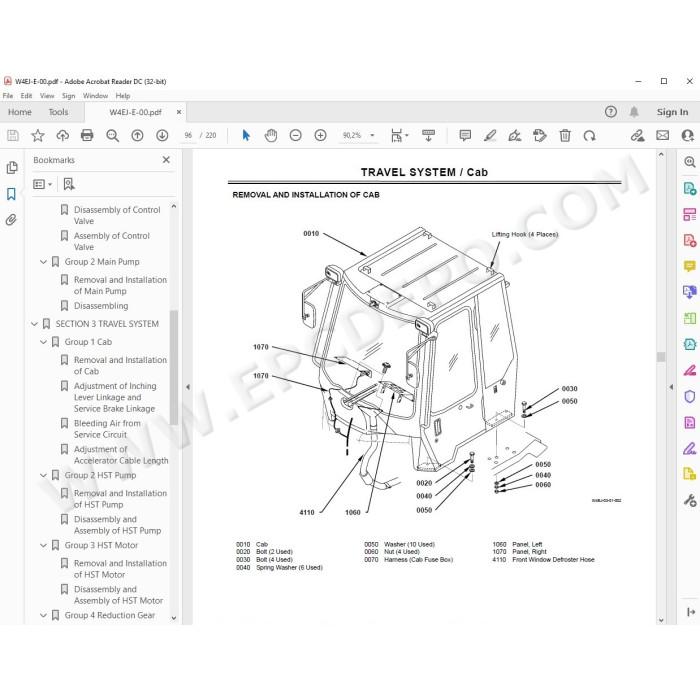The height and width of the screenshot is (700, 700).
Task: Open the help question mark icon
Action: [x=611, y=112]
